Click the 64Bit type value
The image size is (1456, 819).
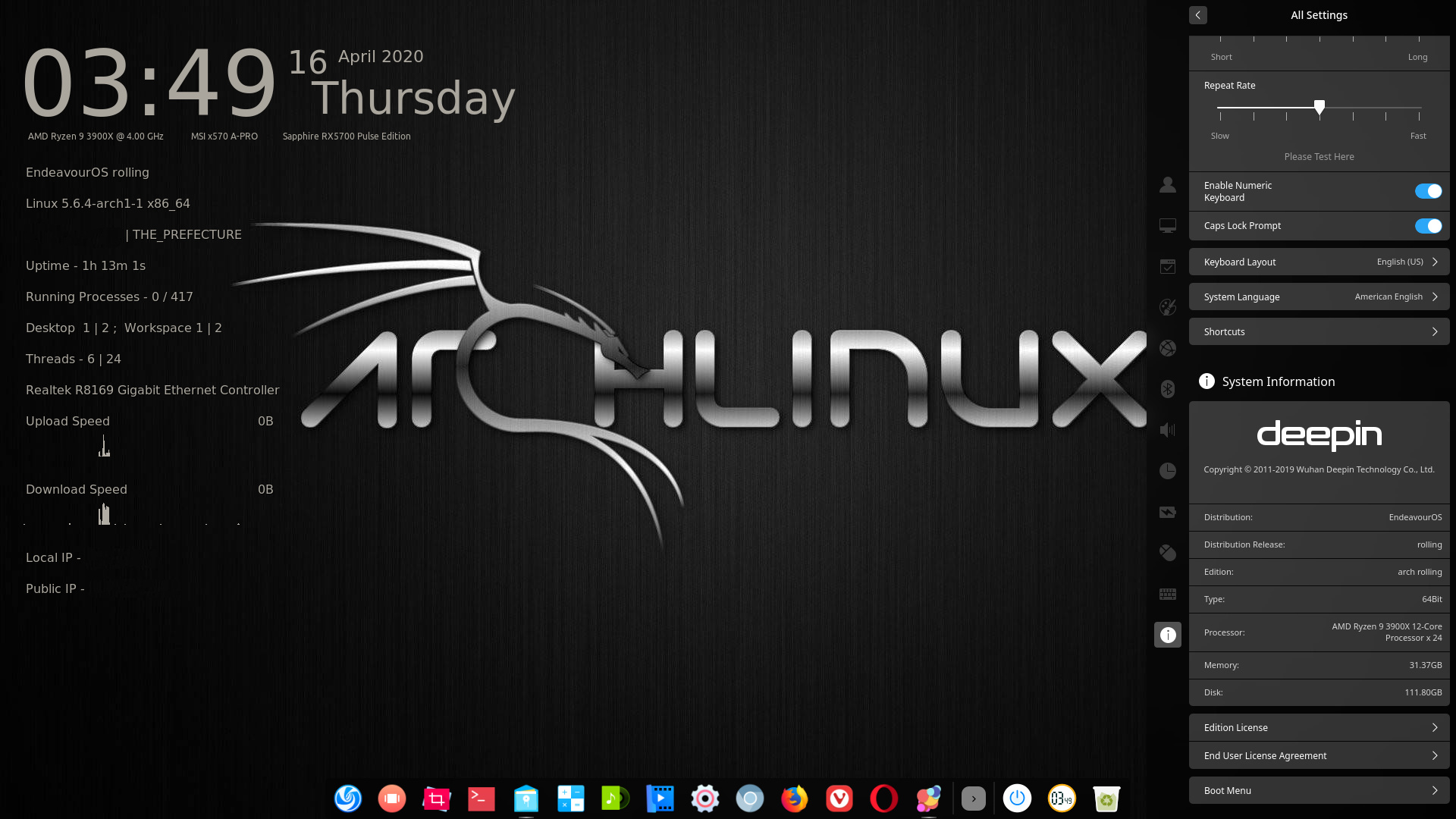tap(1432, 599)
